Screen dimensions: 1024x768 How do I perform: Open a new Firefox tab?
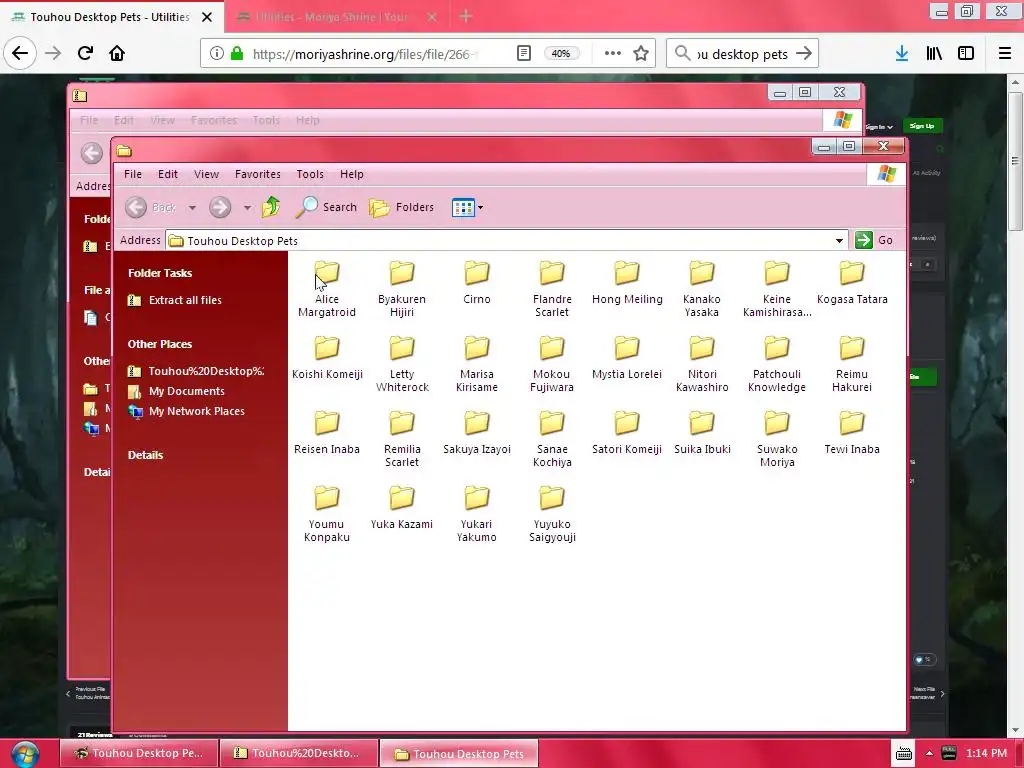tap(466, 16)
